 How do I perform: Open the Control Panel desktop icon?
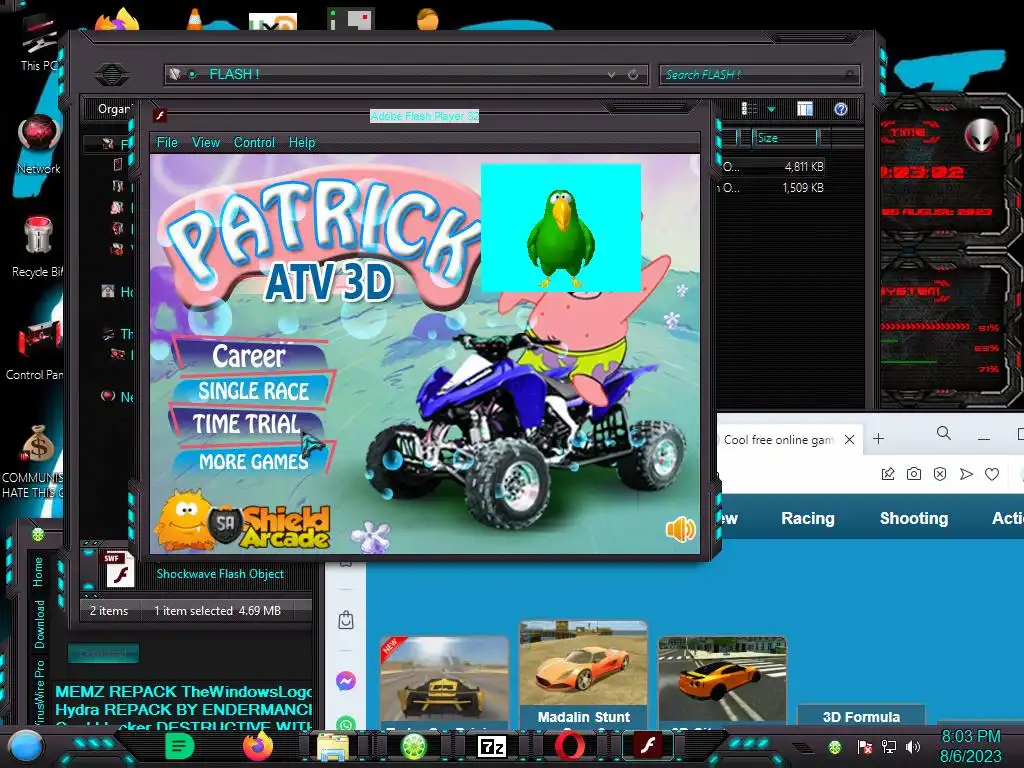[35, 349]
